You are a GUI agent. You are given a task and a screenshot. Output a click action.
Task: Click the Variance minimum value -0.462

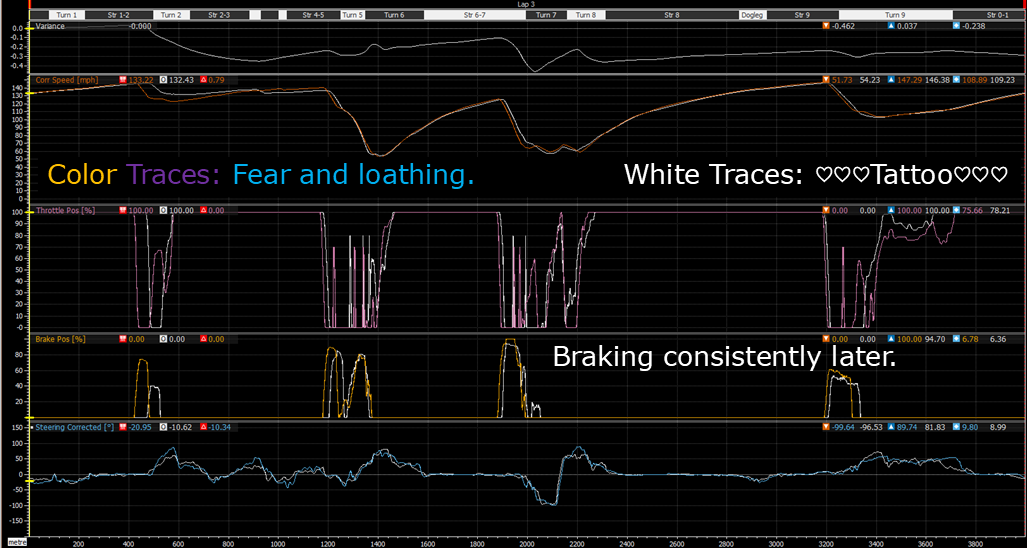pyautogui.click(x=844, y=25)
